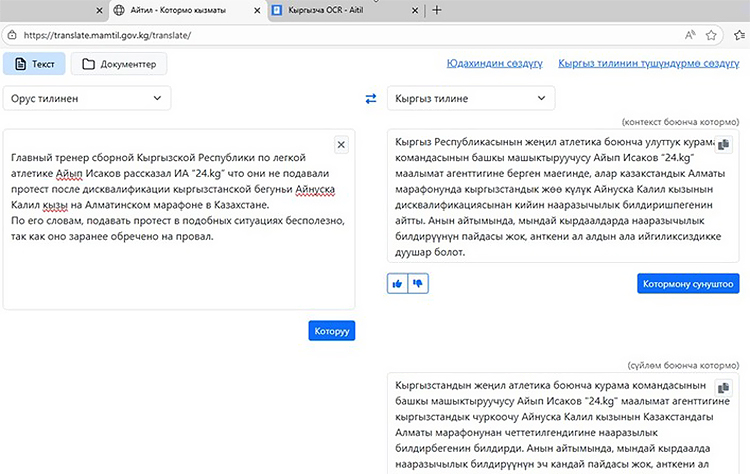Add page to browser favorites
This screenshot has width=750, height=474.
pos(712,34)
